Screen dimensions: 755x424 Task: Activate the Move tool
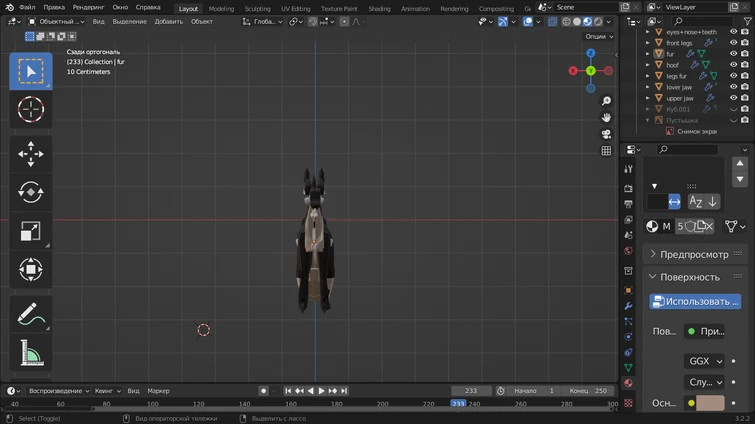pos(31,154)
